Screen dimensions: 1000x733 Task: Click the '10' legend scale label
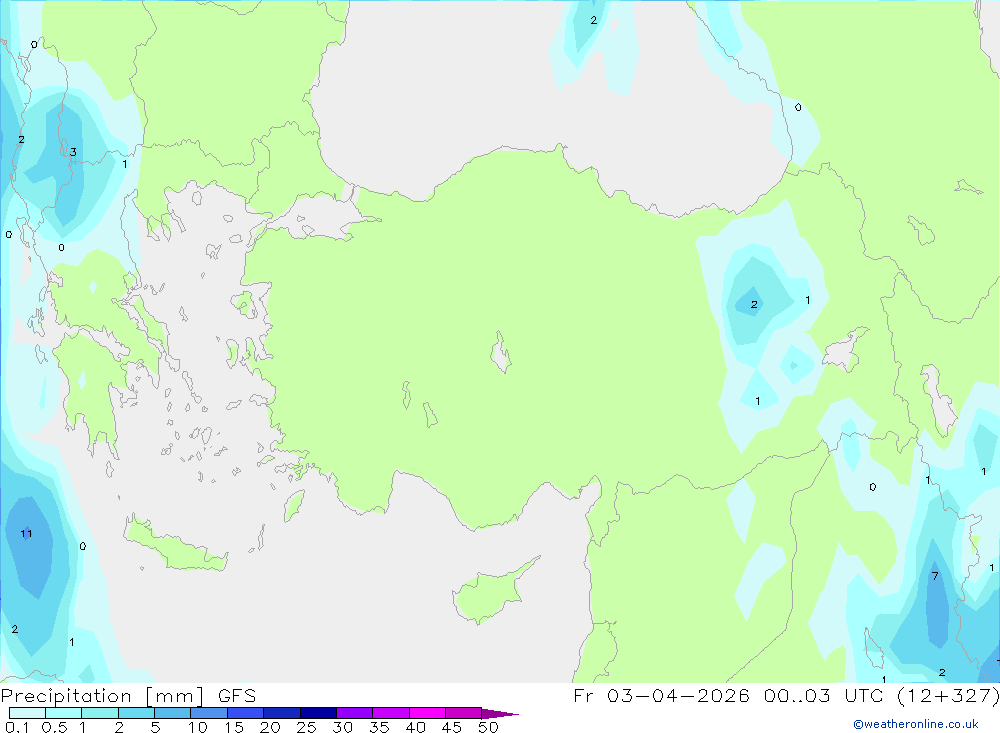(x=198, y=727)
